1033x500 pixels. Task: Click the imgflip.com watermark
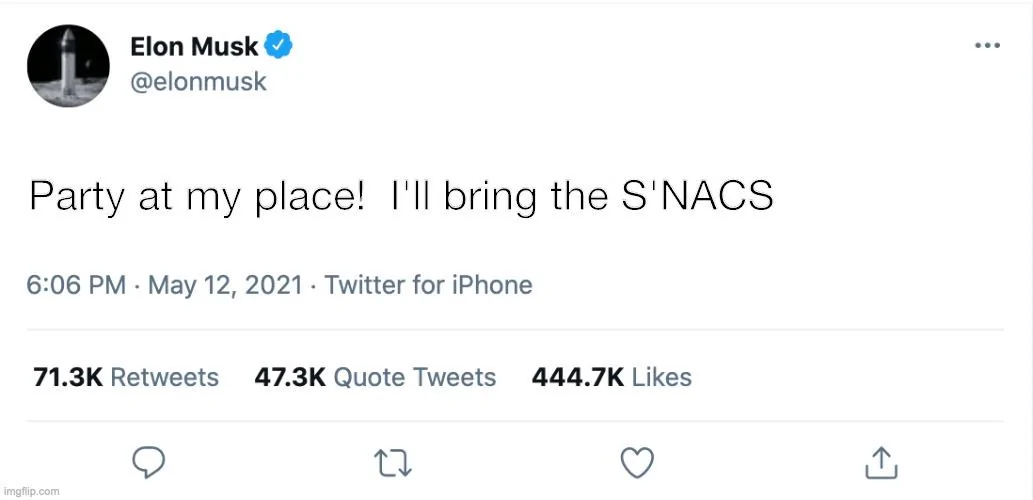[x=30, y=491]
